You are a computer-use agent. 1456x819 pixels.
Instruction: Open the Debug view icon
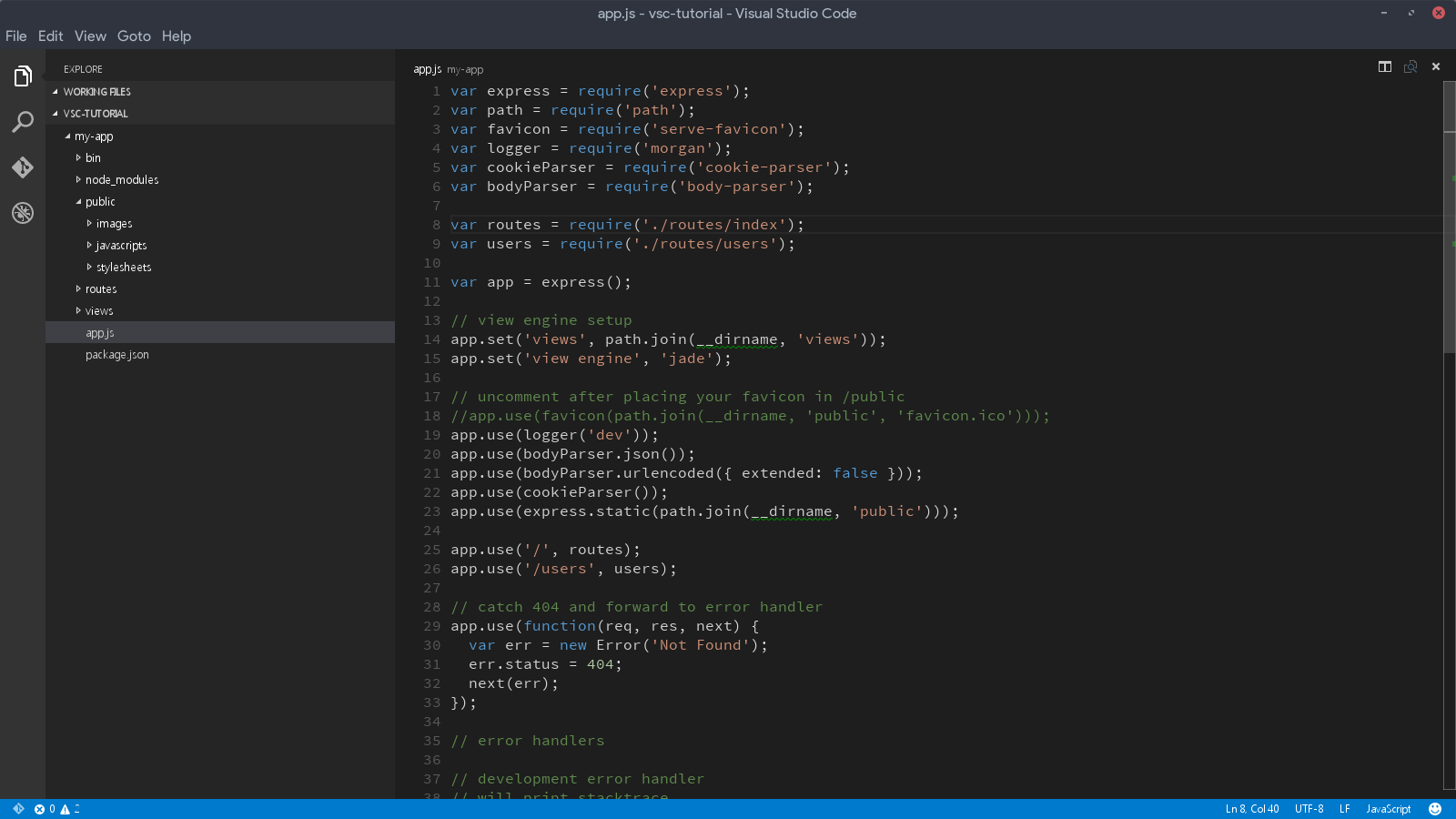(23, 213)
